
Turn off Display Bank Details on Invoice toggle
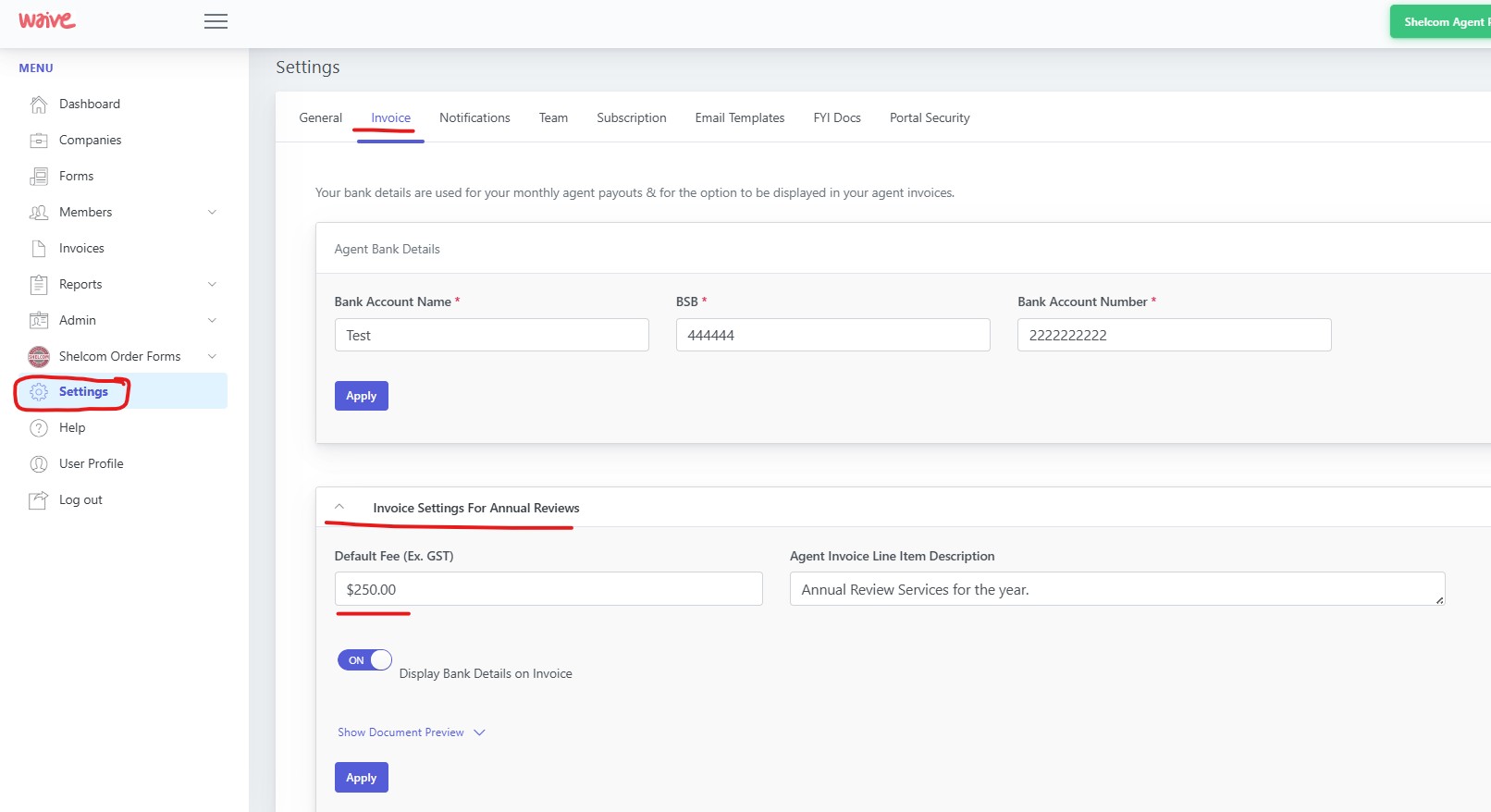(364, 660)
